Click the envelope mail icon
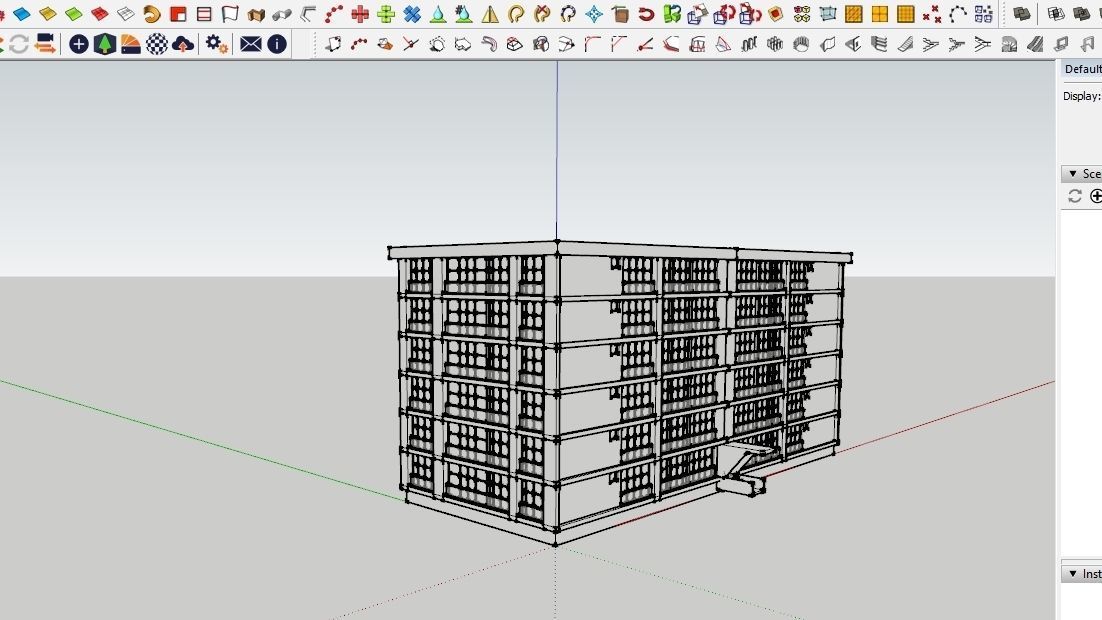Screen dimensions: 1102x620 coord(250,44)
